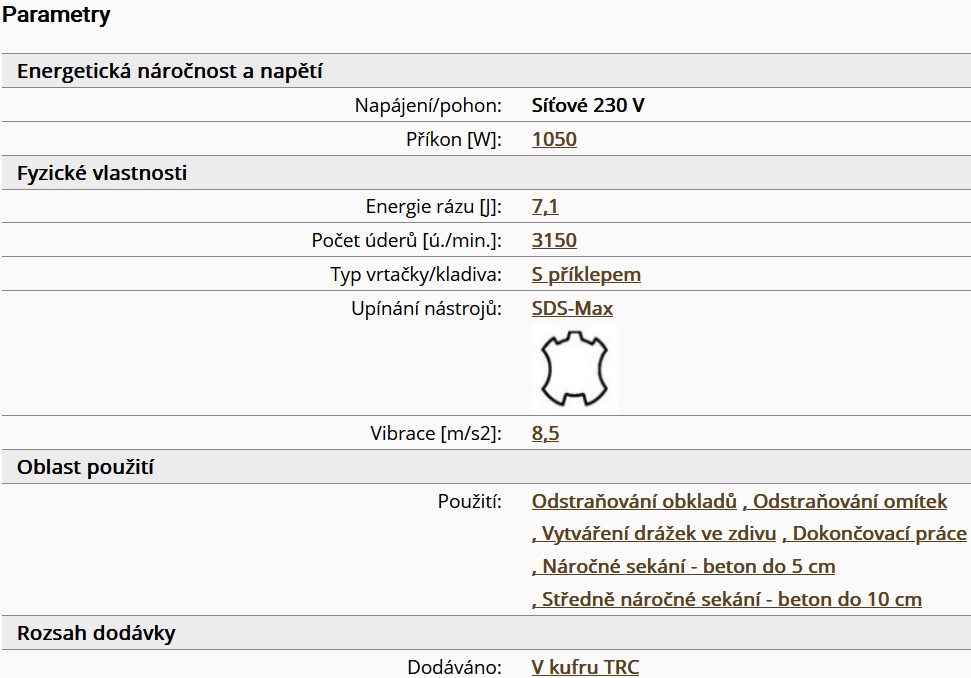The width and height of the screenshot is (971, 678).
Task: Open Dokončovací práce usage link
Action: pyautogui.click(x=874, y=534)
